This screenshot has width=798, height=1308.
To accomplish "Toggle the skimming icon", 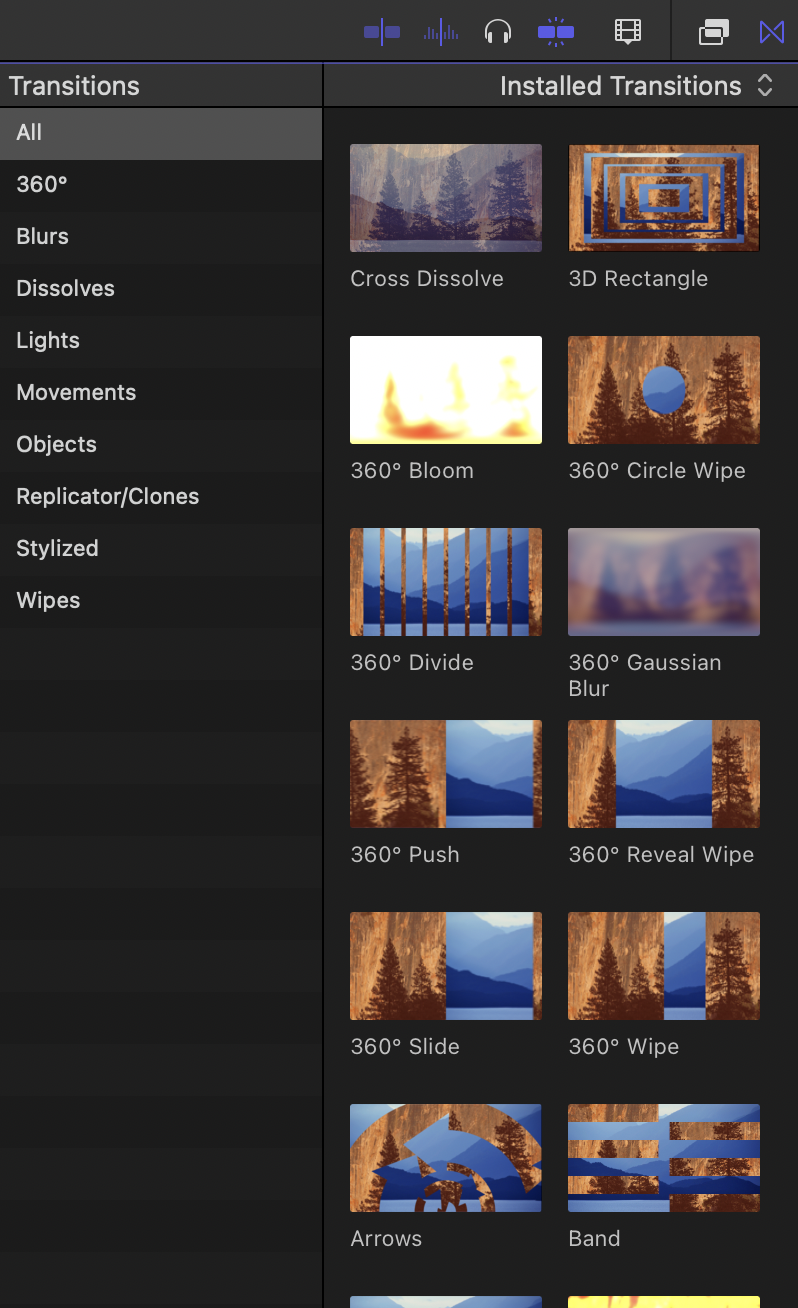I will pyautogui.click(x=382, y=32).
